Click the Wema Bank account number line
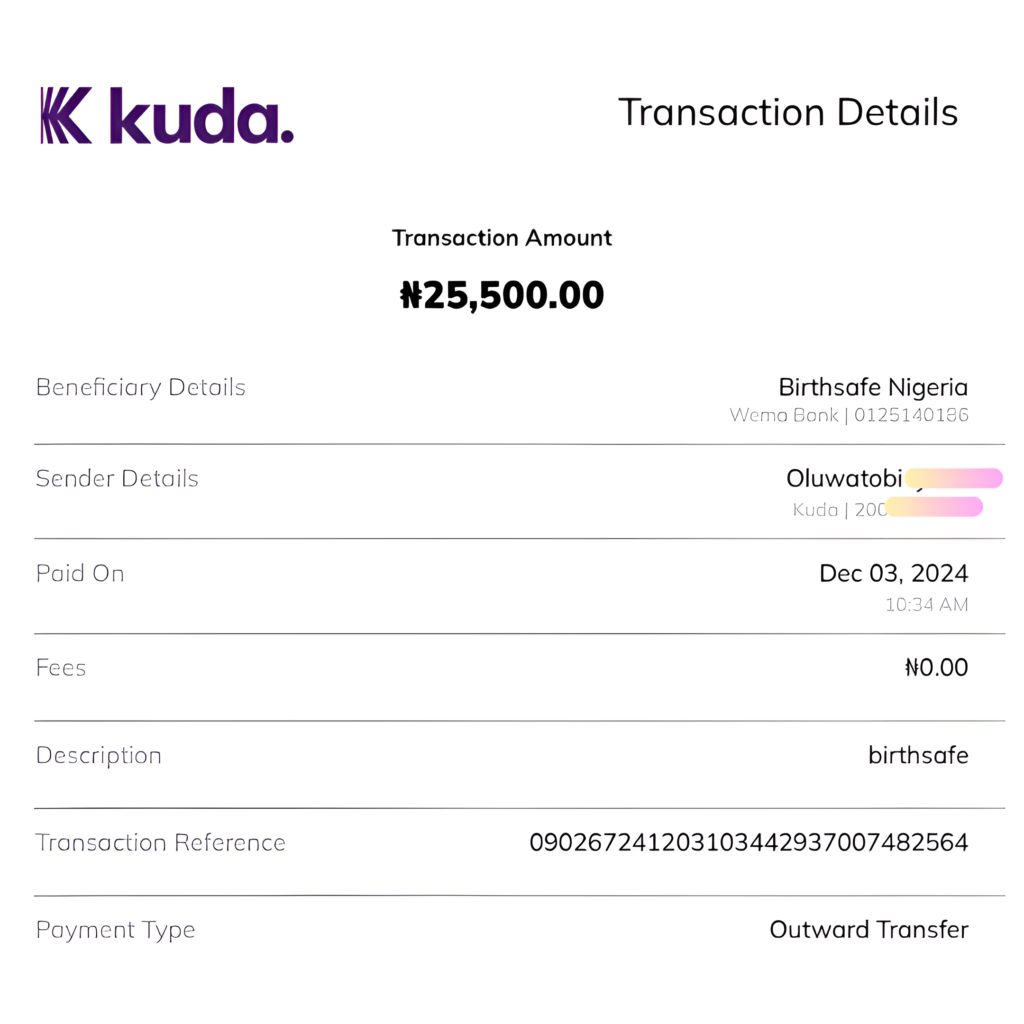The image size is (1024, 1024). pyautogui.click(x=848, y=414)
